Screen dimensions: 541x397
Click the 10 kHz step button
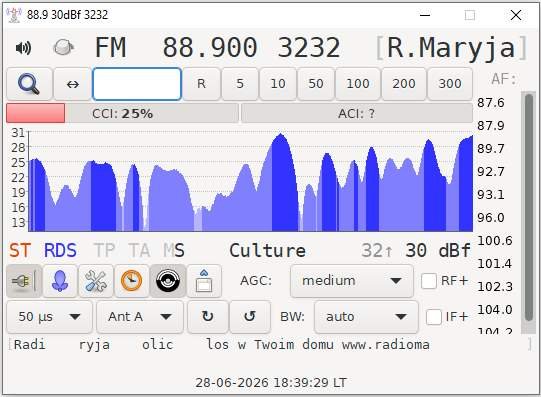click(278, 84)
